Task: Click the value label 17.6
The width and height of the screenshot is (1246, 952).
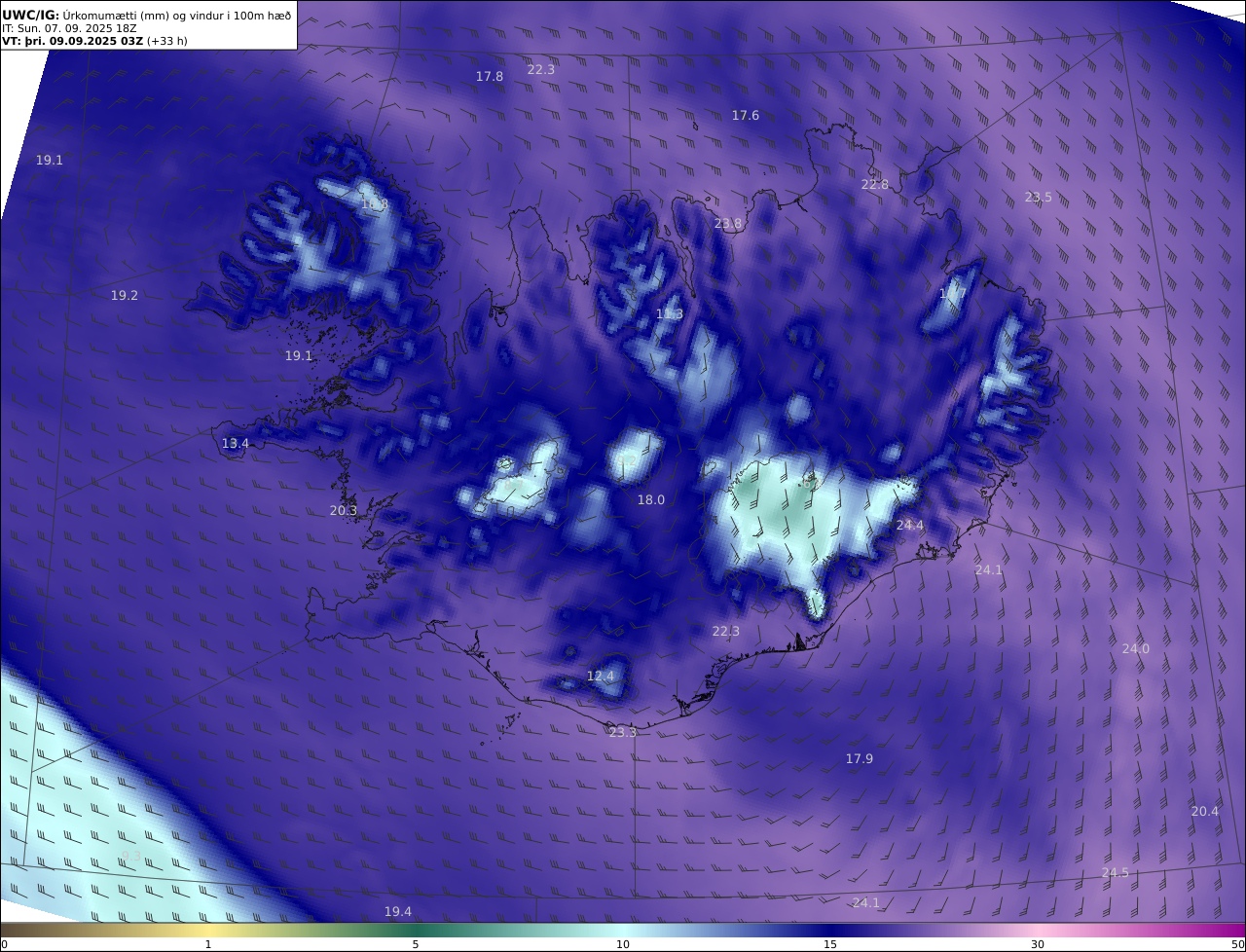Action: click(746, 115)
